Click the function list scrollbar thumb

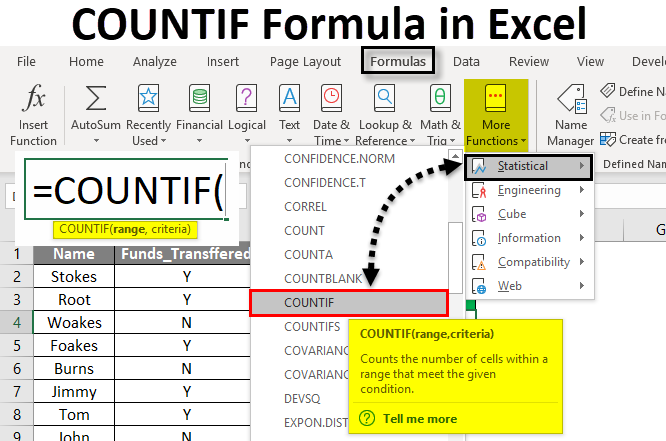[x=455, y=257]
